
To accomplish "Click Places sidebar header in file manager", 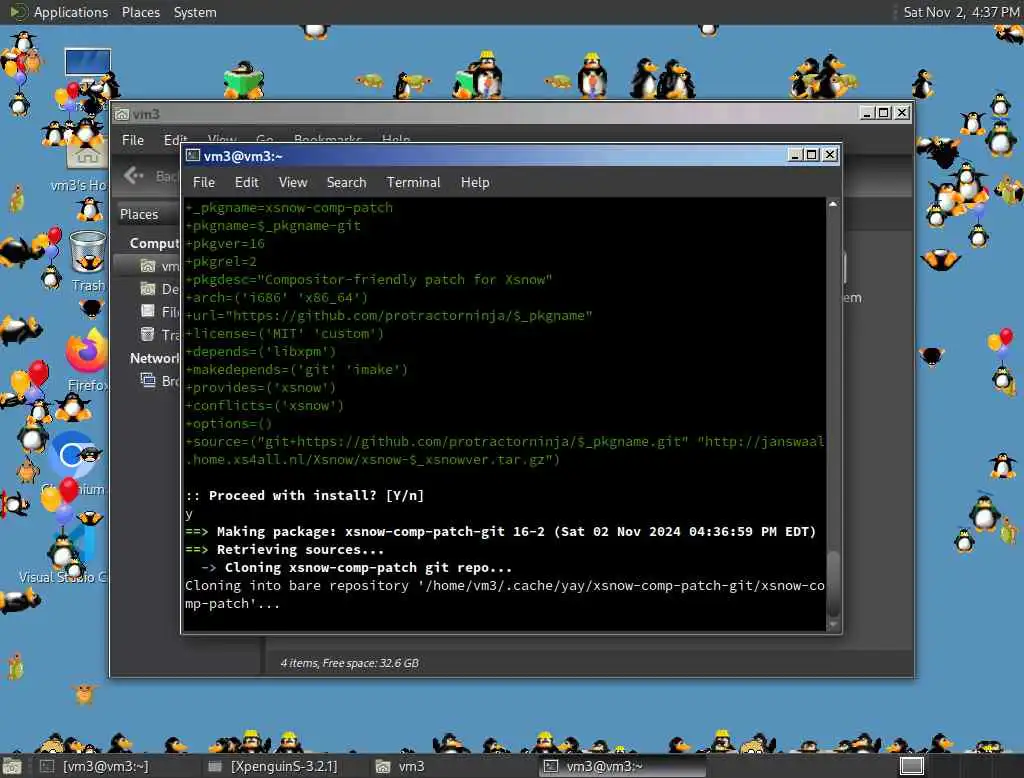I will [x=139, y=214].
